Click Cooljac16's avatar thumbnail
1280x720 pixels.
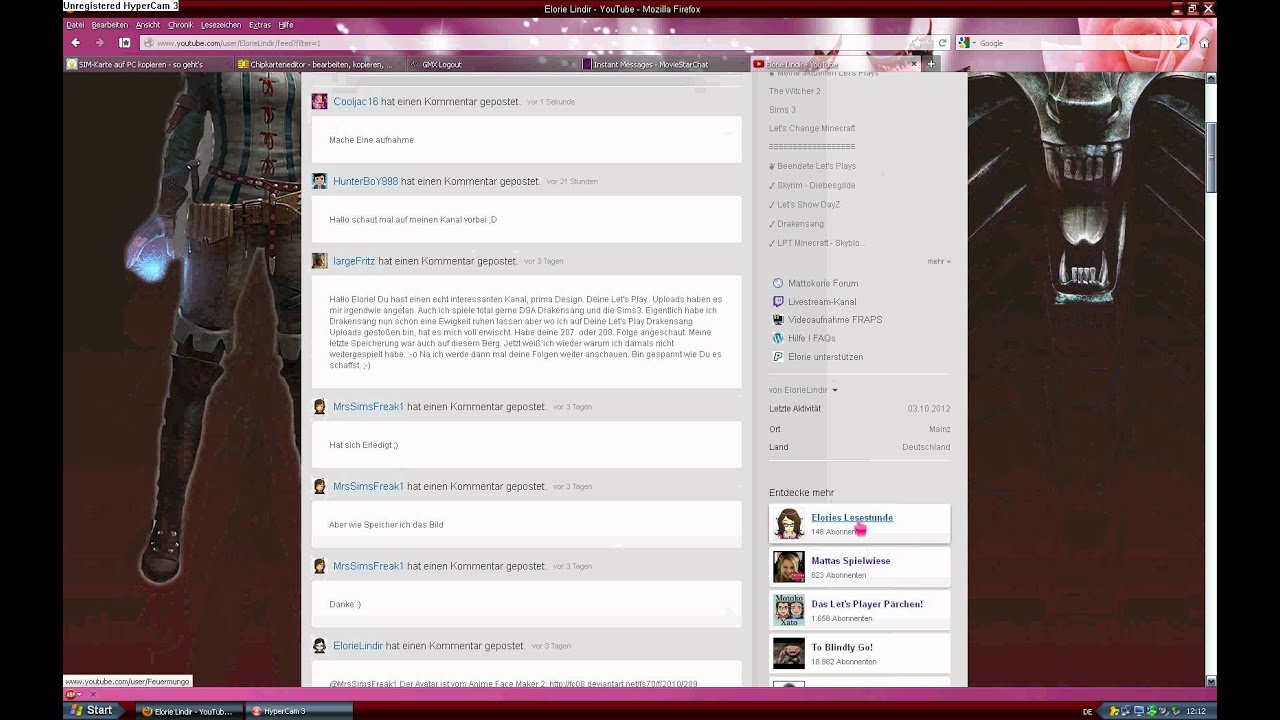click(319, 101)
